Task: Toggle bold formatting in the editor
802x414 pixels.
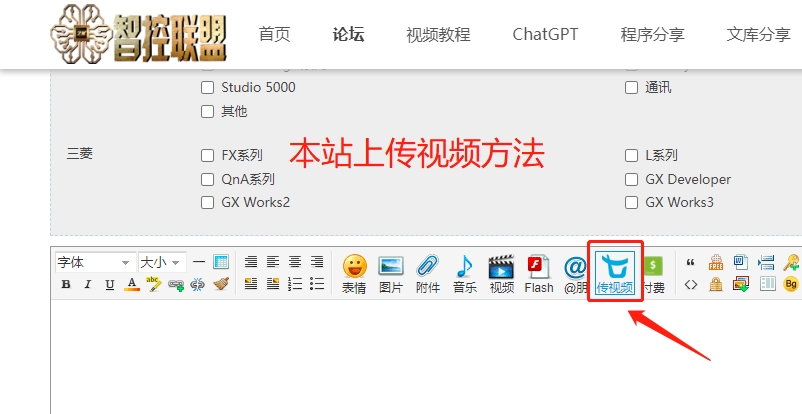Action: click(66, 284)
